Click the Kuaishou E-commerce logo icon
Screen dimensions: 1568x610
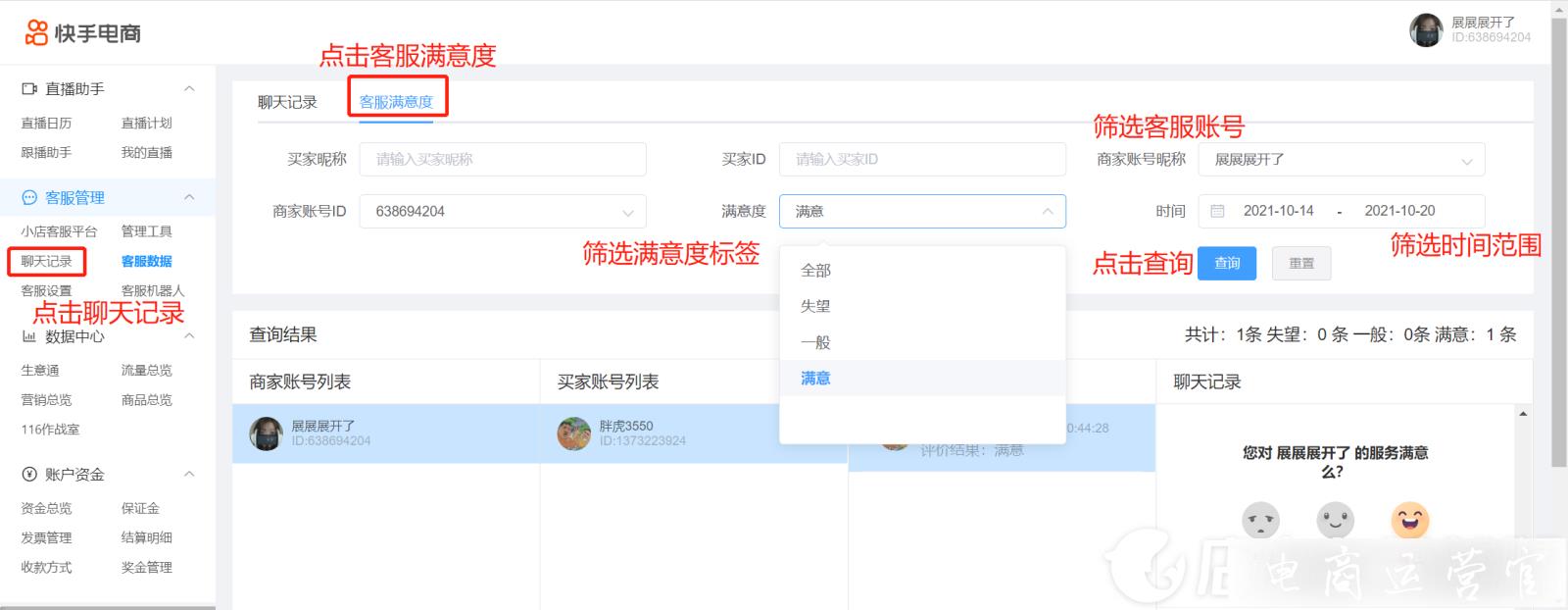coord(36,33)
